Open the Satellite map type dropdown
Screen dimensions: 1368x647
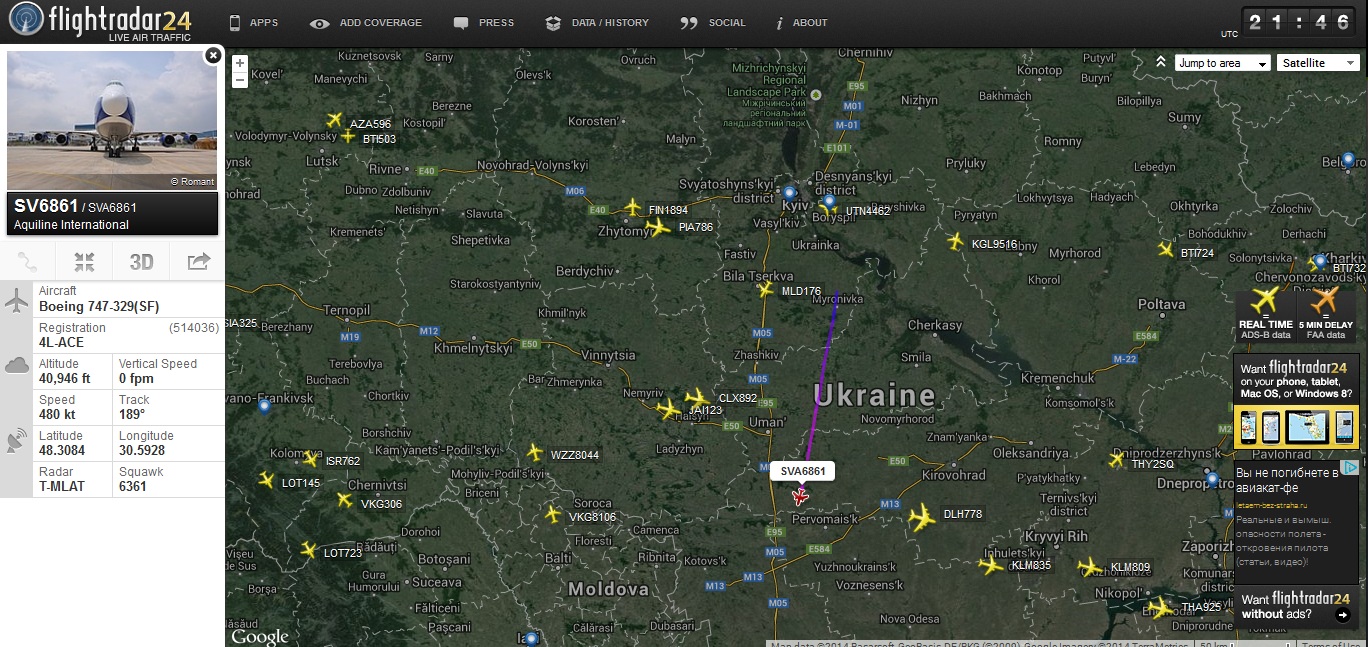tap(1318, 63)
